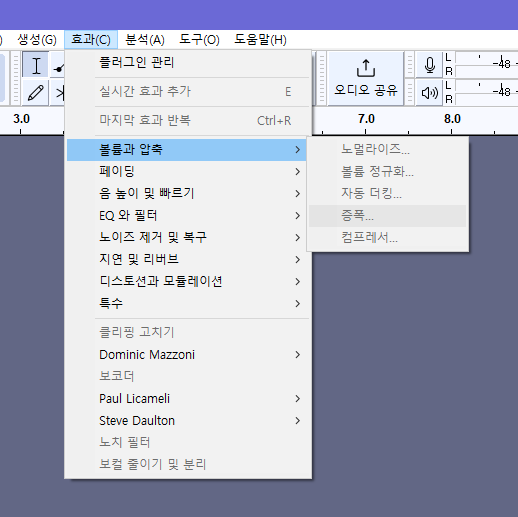Click the 8.0 mark on the timeline ruler
This screenshot has width=518, height=517.
(452, 119)
